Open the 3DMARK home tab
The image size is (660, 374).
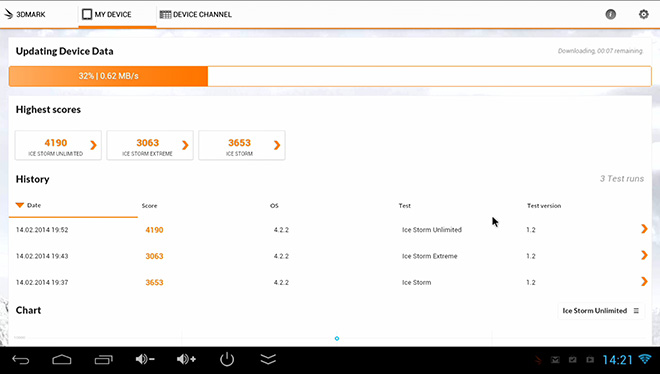[x=24, y=14]
